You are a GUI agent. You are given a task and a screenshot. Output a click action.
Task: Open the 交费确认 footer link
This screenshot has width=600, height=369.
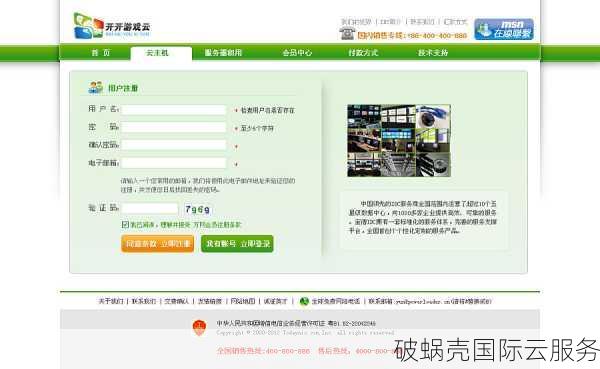(x=177, y=302)
